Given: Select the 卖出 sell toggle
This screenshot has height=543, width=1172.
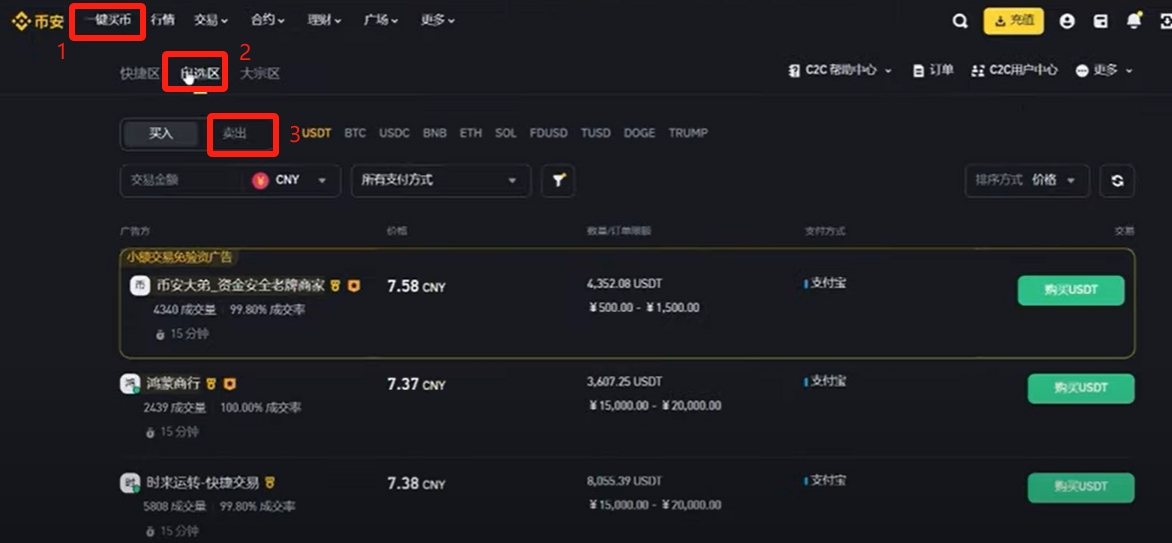Looking at the screenshot, I should click(x=235, y=134).
